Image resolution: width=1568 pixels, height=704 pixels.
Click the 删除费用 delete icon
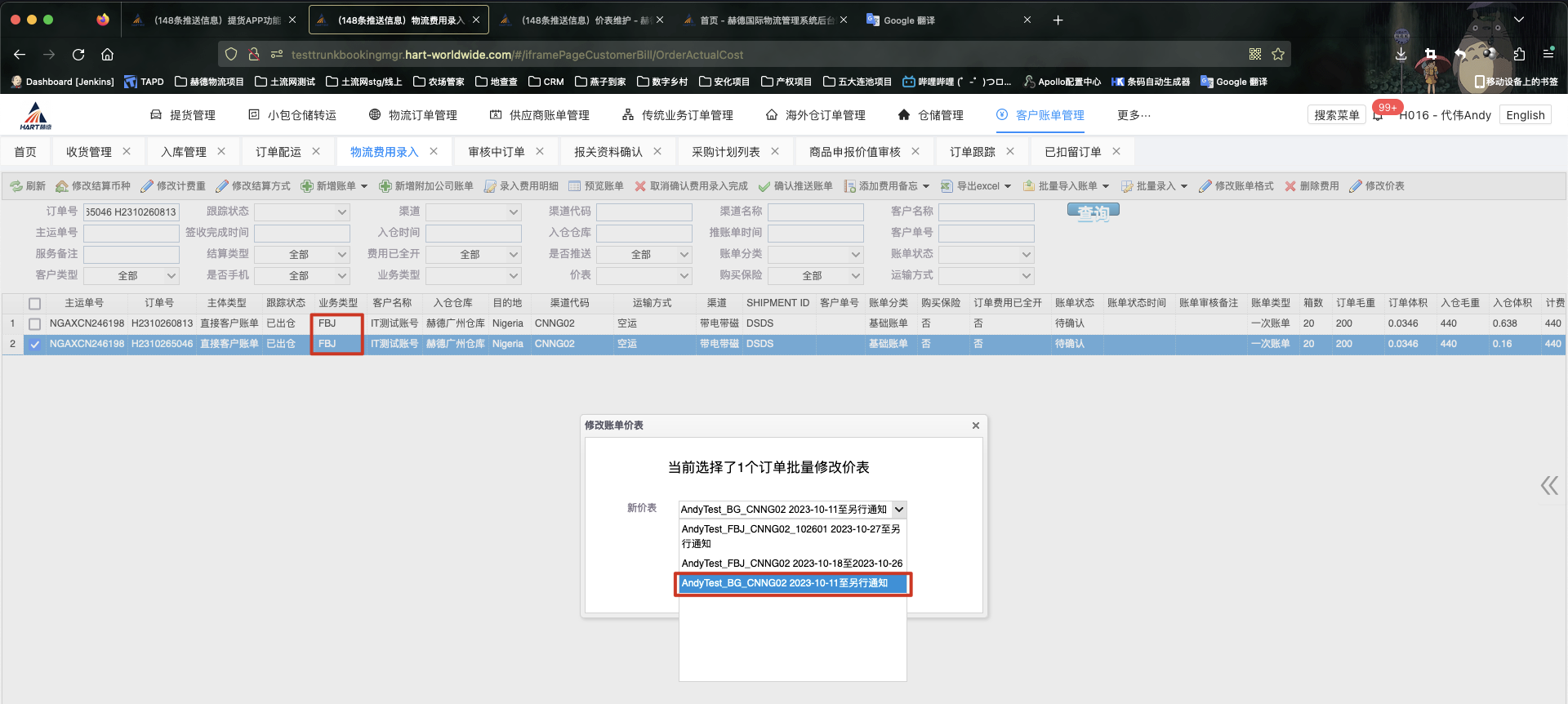[x=1290, y=186]
